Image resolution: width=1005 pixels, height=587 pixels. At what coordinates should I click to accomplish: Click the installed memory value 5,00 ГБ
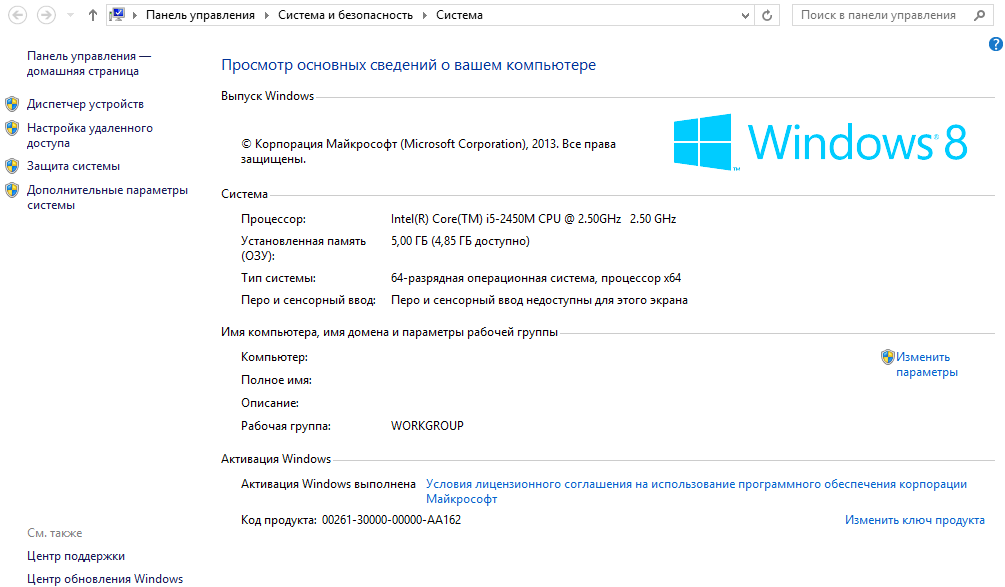tap(460, 242)
